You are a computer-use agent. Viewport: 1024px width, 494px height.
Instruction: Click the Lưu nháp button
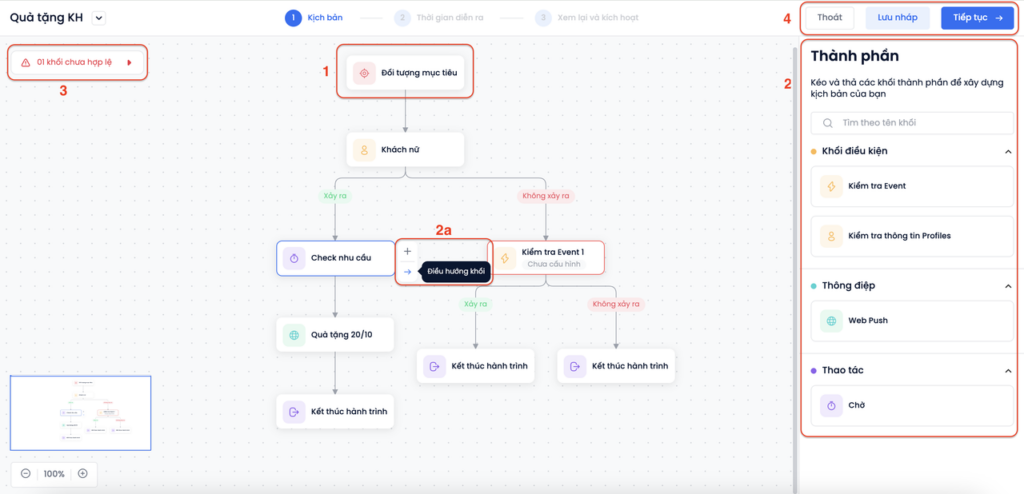point(897,18)
